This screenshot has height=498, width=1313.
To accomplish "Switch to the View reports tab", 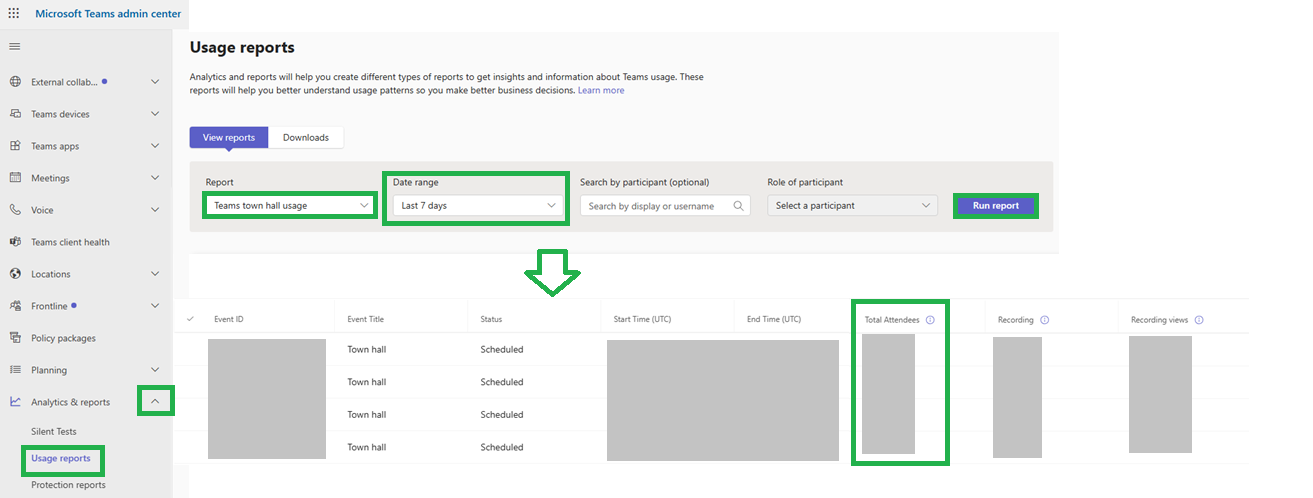I will [x=229, y=138].
